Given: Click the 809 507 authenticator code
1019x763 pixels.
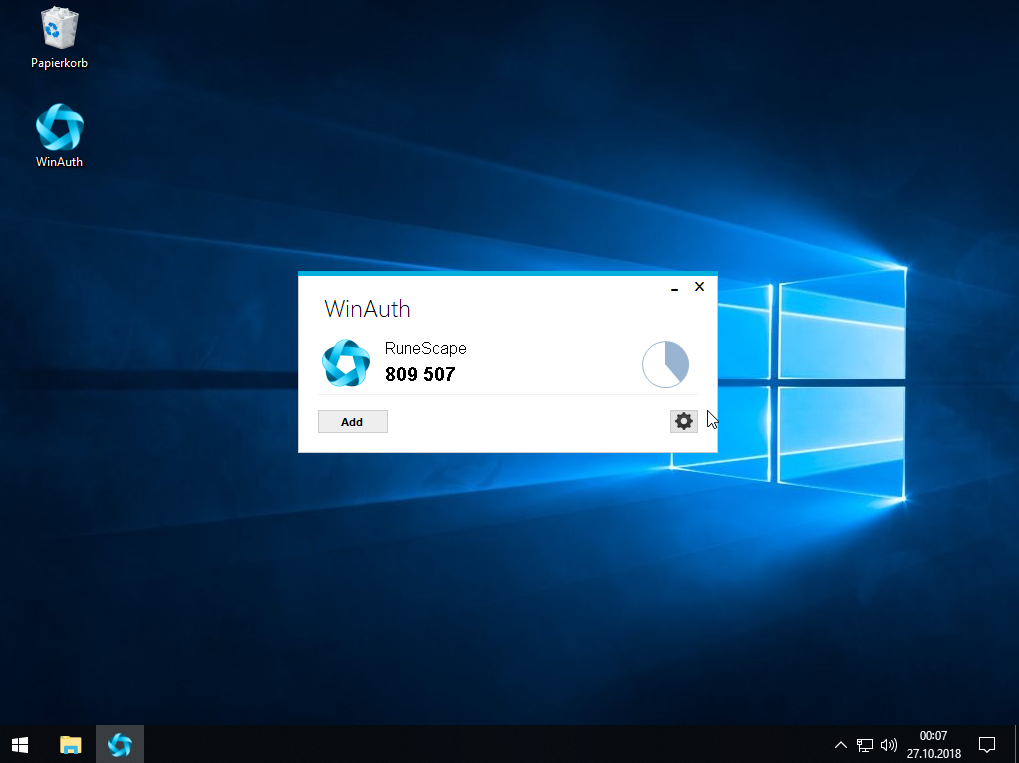Looking at the screenshot, I should (x=420, y=375).
